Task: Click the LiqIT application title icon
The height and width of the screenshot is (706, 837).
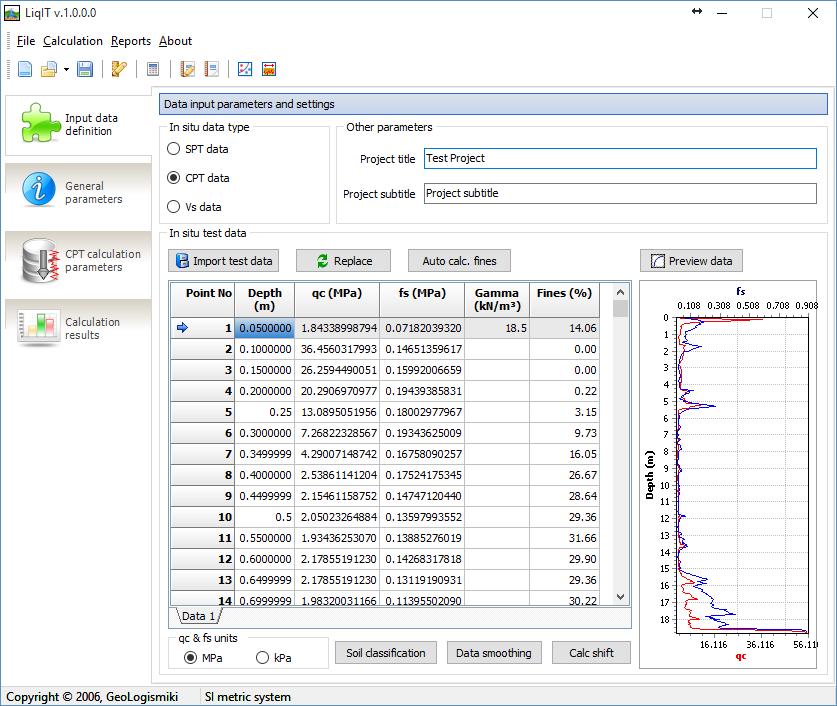Action: click(12, 13)
